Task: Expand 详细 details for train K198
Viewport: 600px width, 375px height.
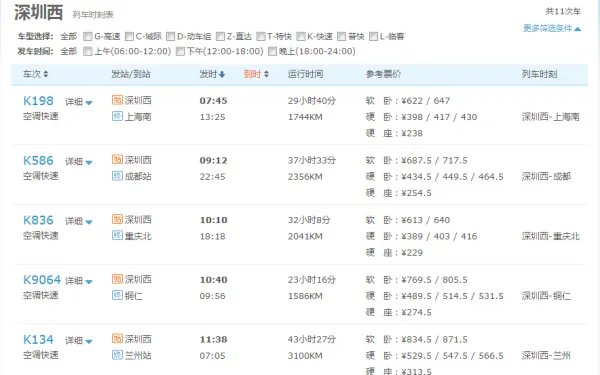Action: [78, 102]
